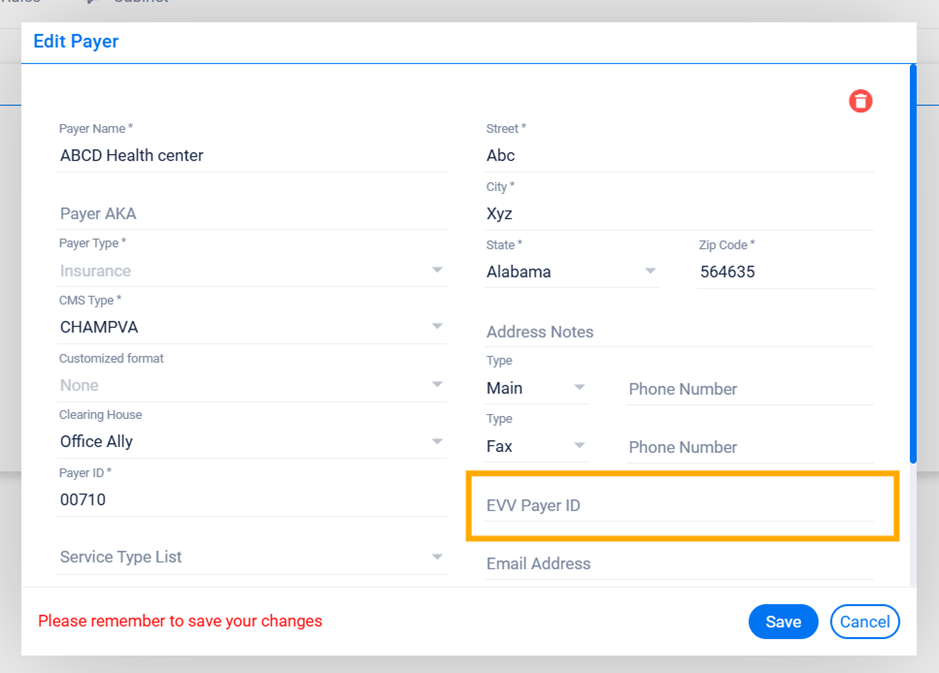
Task: Select the EVV Payer ID field
Action: pos(678,506)
